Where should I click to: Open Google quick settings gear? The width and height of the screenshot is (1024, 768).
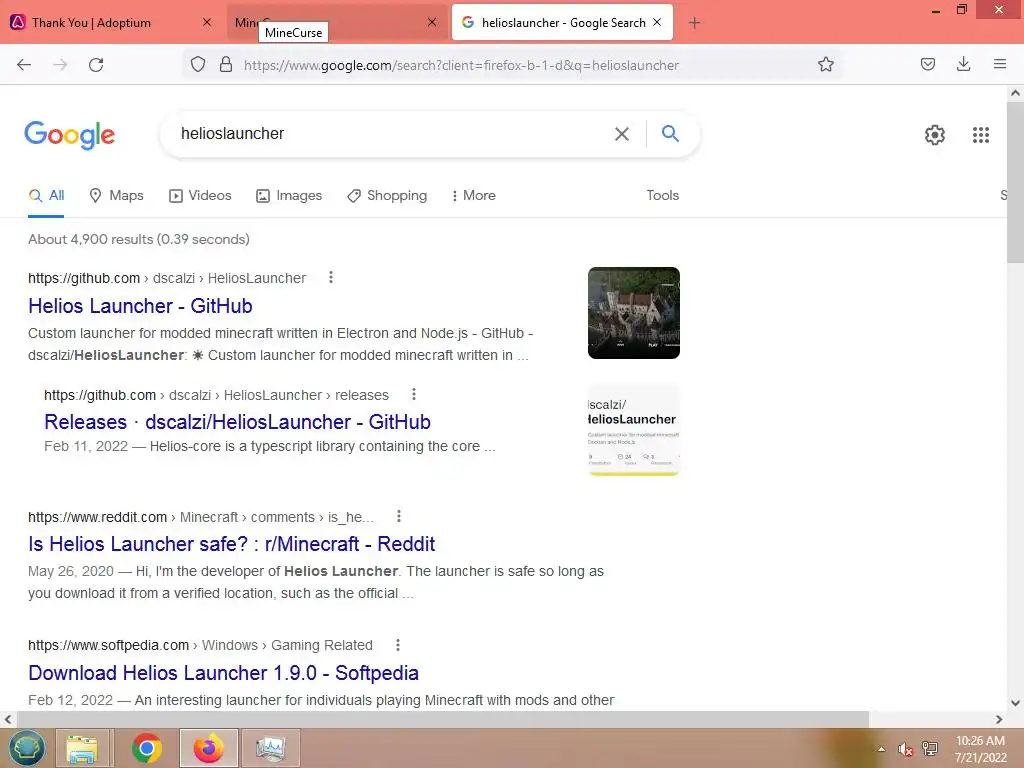pyautogui.click(x=935, y=135)
